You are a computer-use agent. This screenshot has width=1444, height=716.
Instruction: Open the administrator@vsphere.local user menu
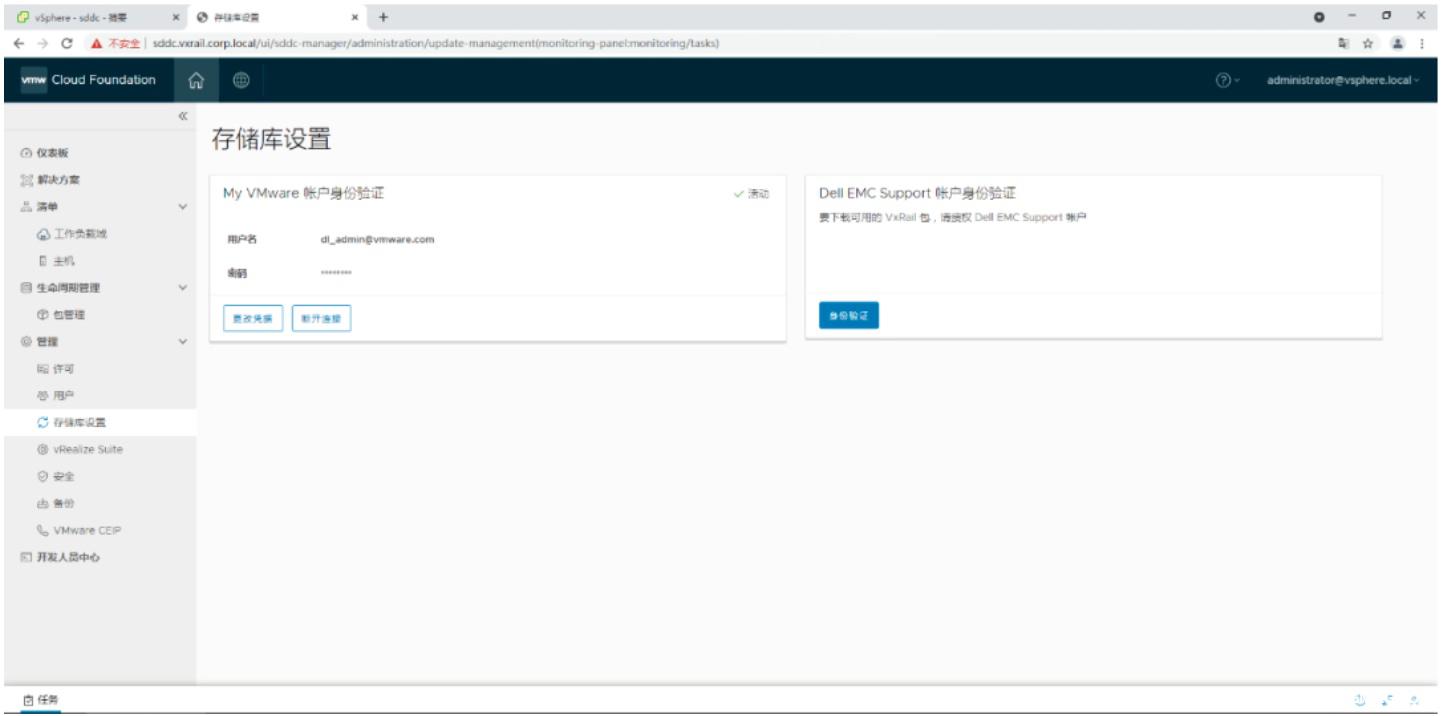[1342, 80]
